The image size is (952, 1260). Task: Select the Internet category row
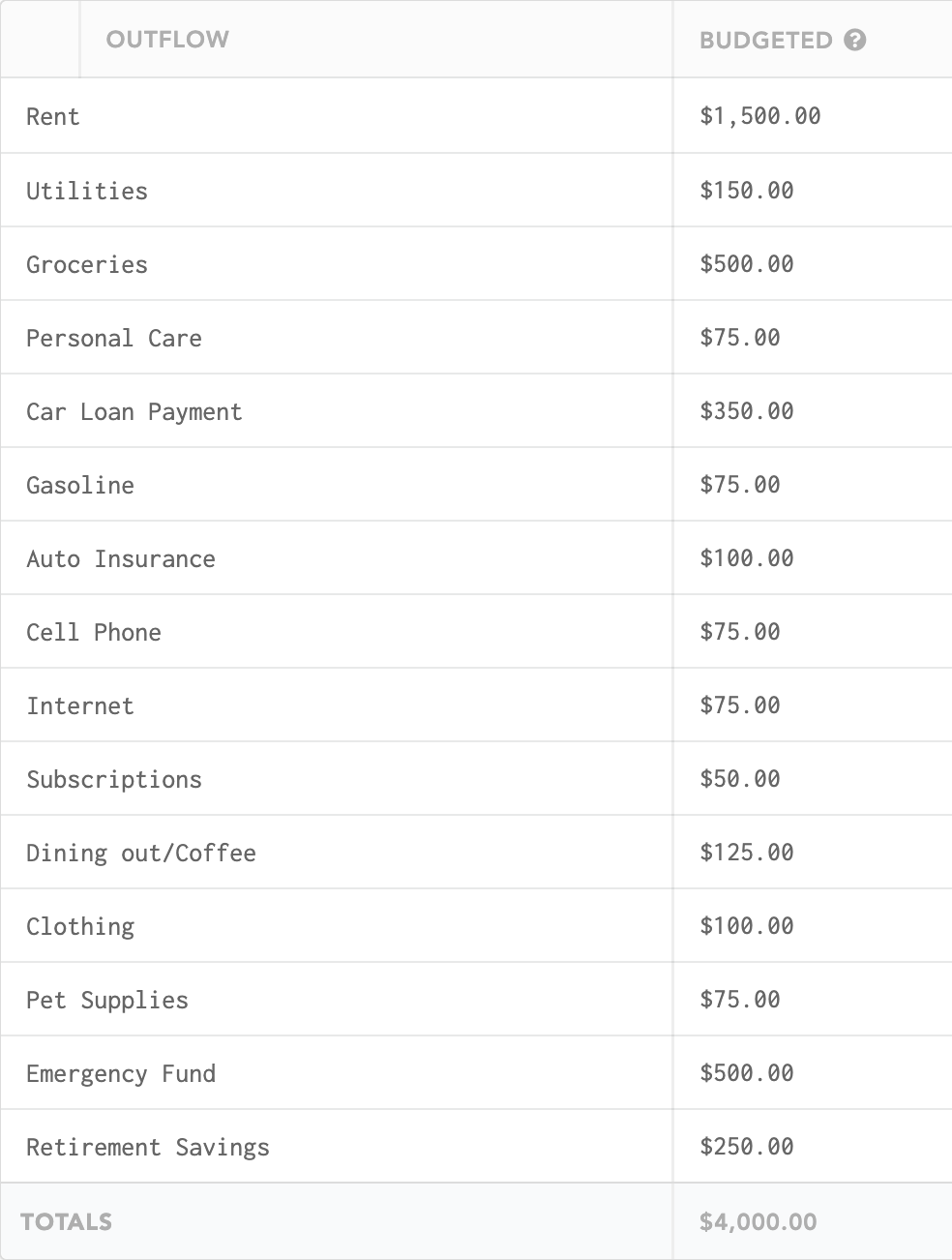coord(476,705)
